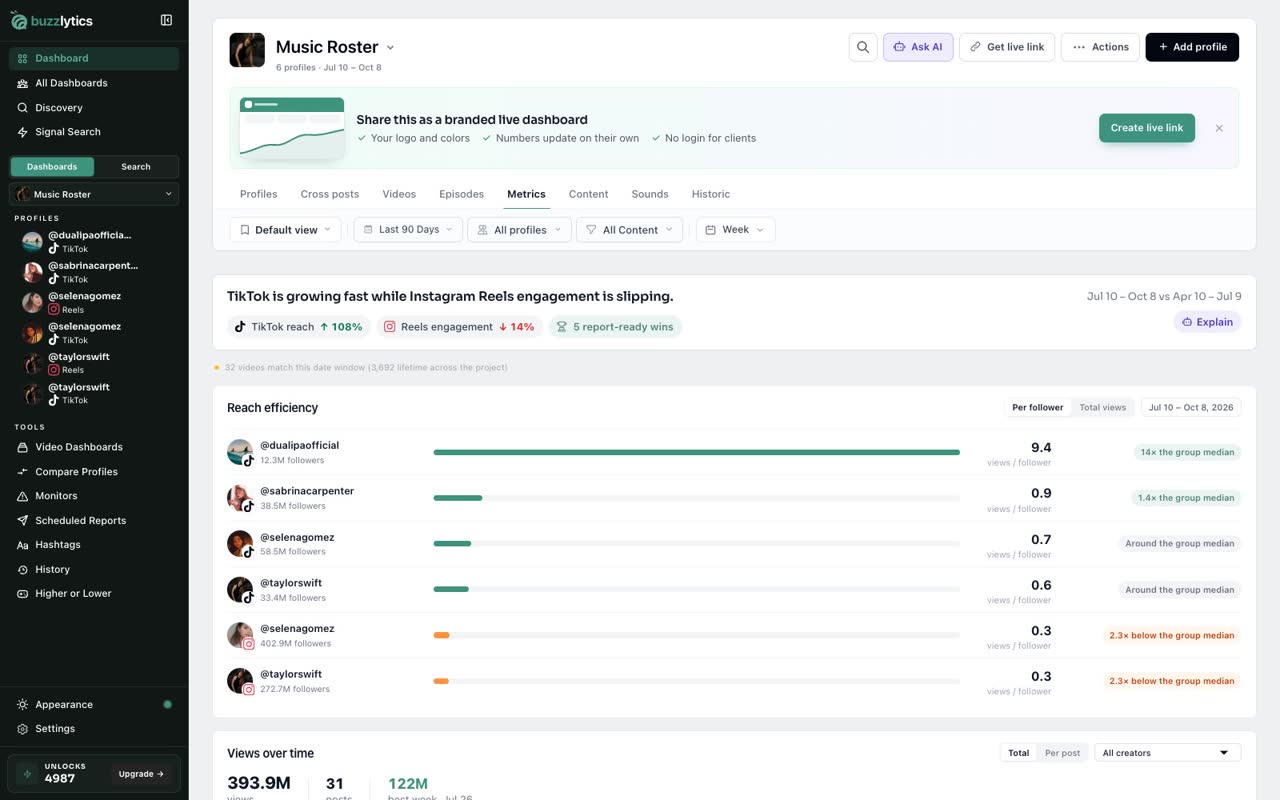Switch to the Sounds tab

(650, 194)
